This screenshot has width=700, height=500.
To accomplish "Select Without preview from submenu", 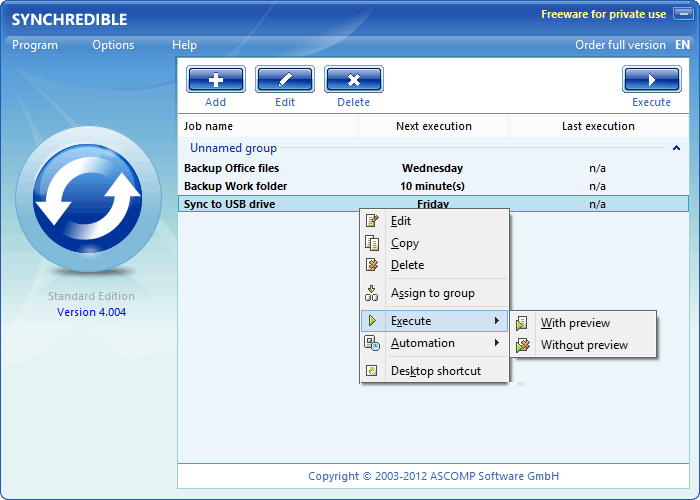I will pos(584,345).
